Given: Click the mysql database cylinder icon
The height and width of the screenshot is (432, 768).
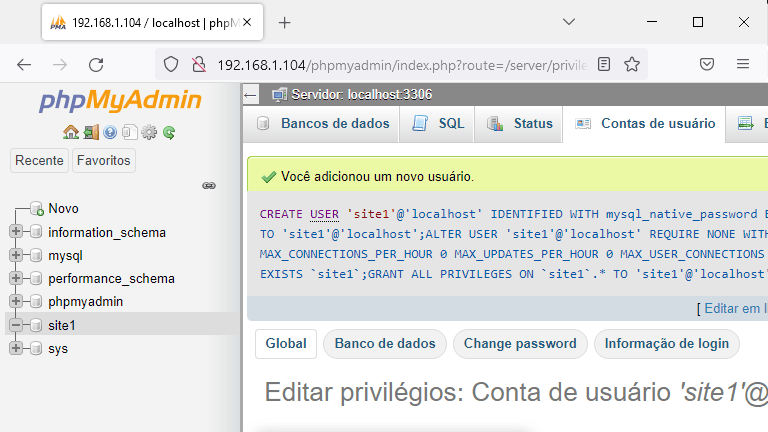Looking at the screenshot, I should coord(36,255).
